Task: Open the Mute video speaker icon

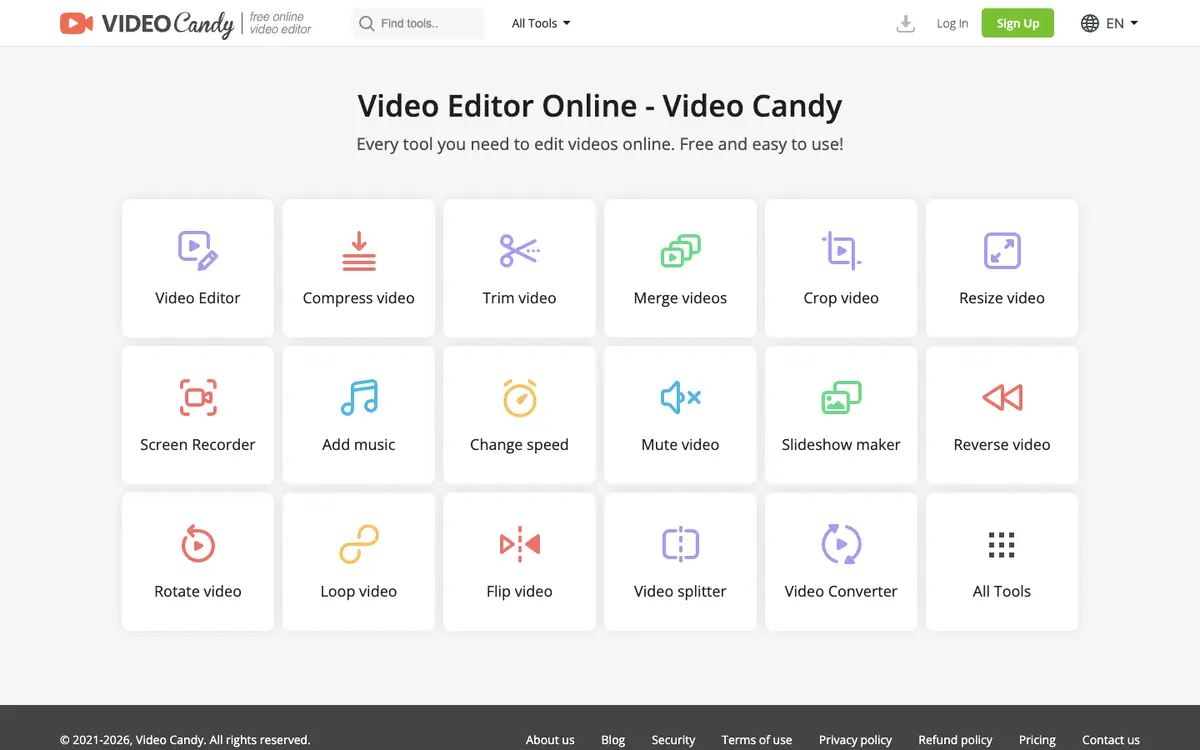Action: click(681, 397)
